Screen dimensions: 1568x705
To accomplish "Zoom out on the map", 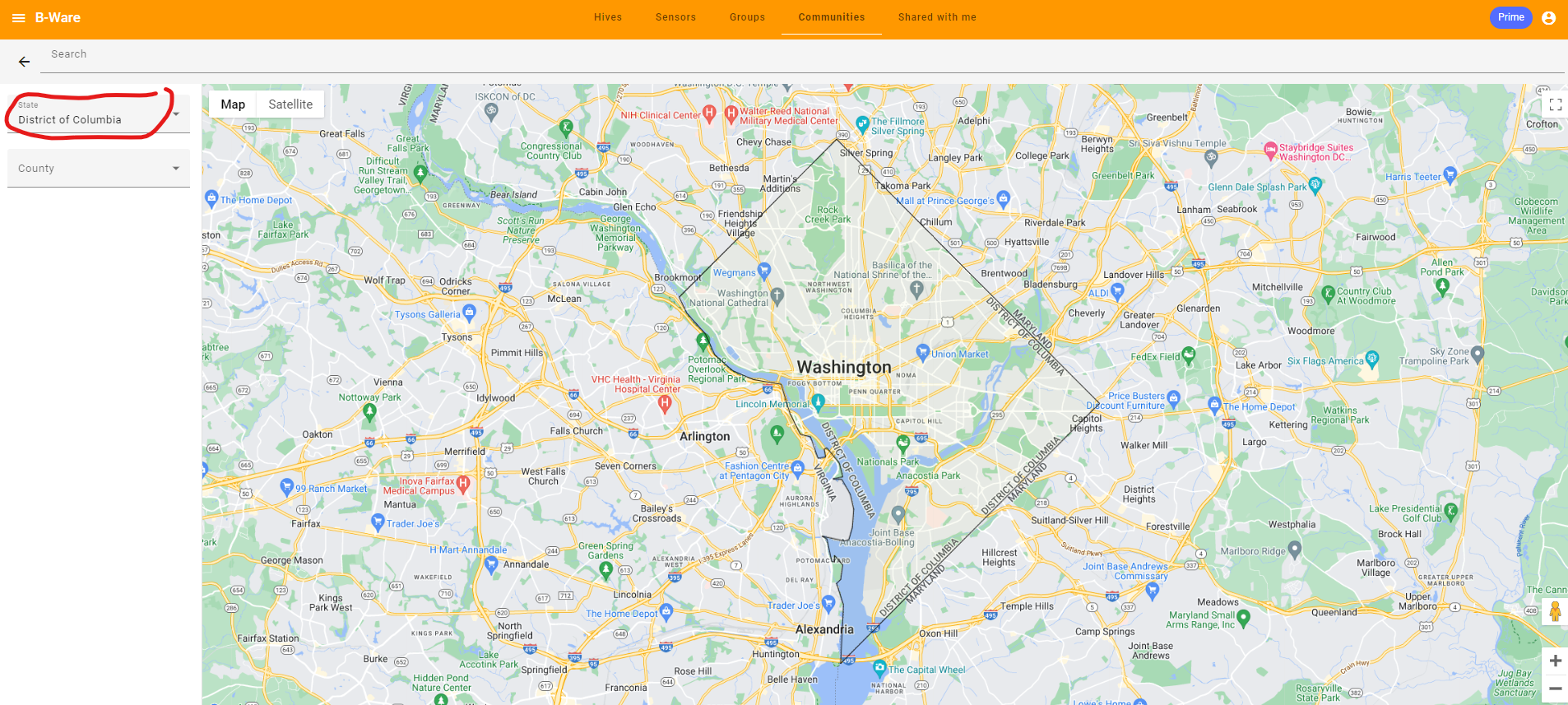I will 1555,689.
